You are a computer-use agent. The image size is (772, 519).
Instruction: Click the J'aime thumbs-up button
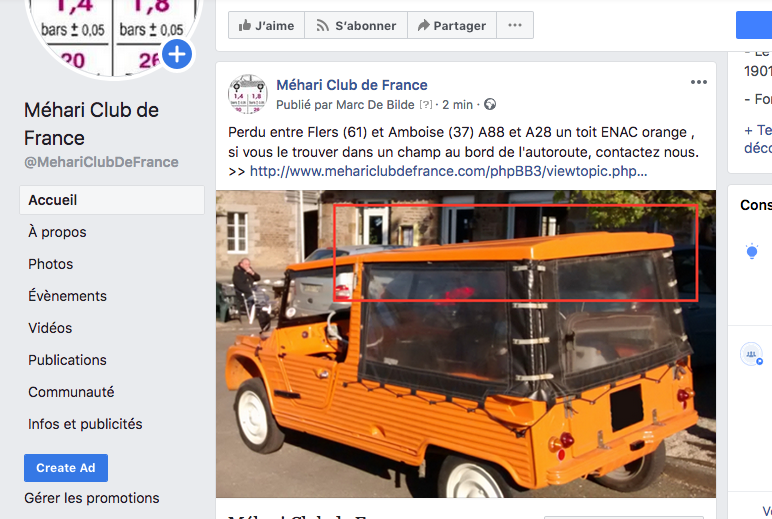(x=266, y=25)
